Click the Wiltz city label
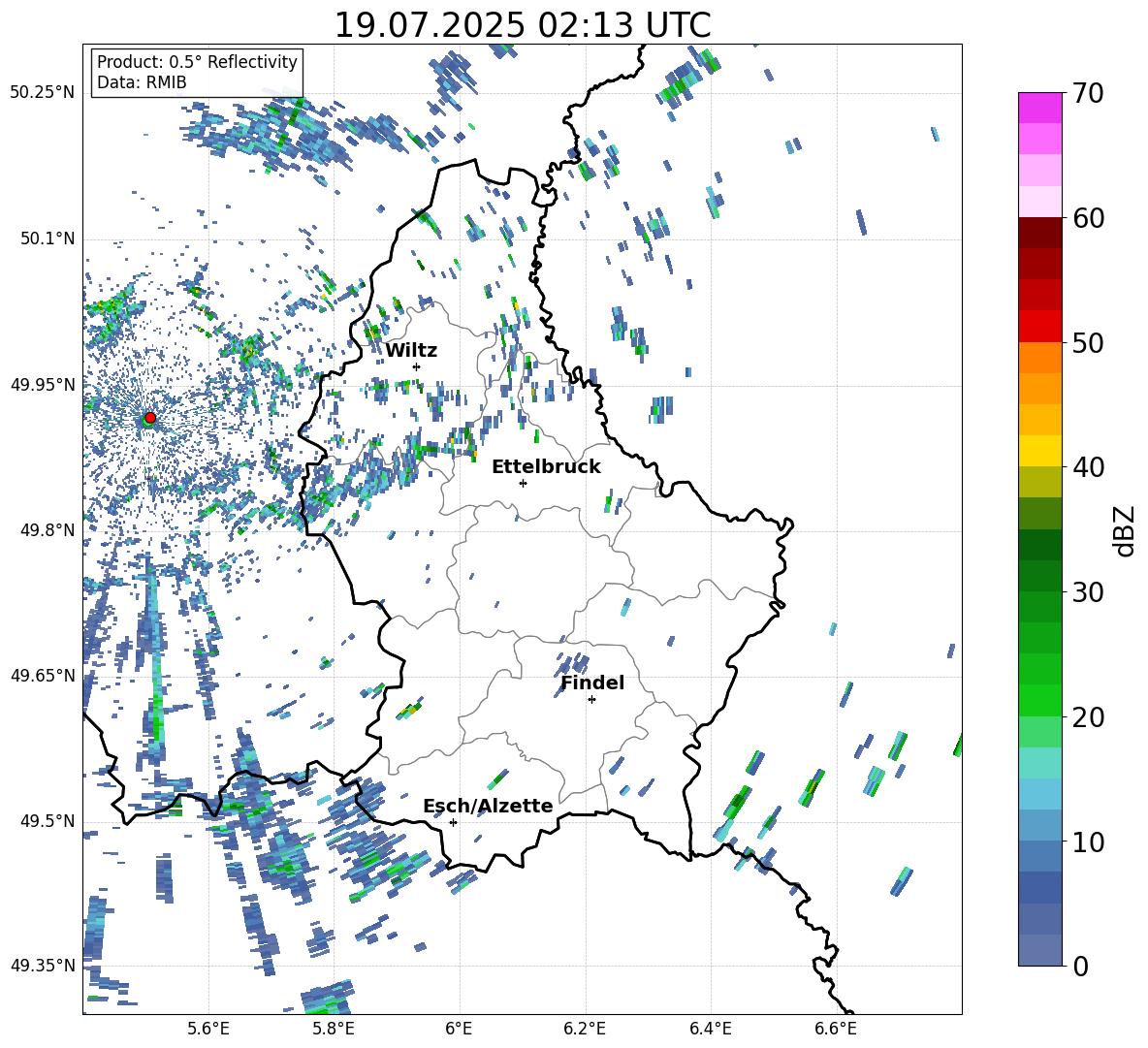Viewport: 1148px width, 1048px height. tap(411, 351)
